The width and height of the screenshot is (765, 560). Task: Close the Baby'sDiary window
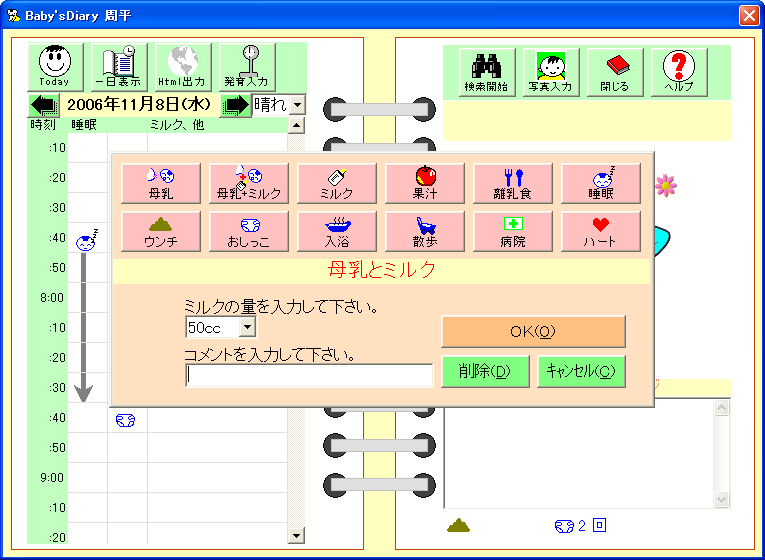click(749, 16)
